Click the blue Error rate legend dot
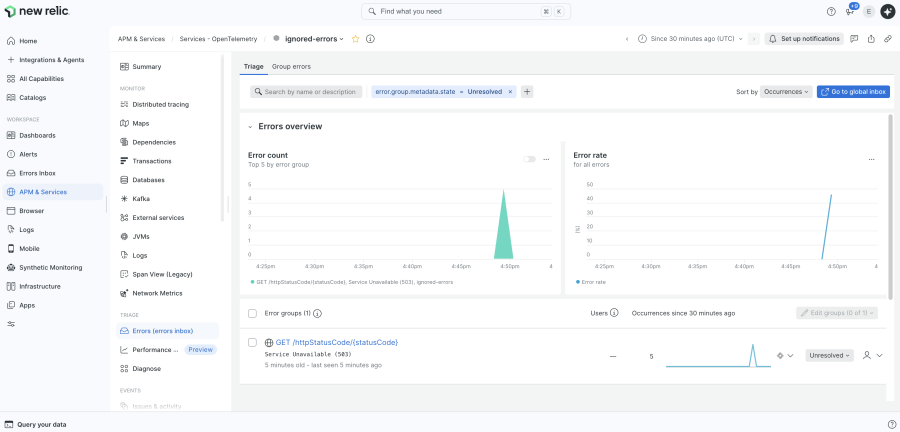 (x=577, y=282)
